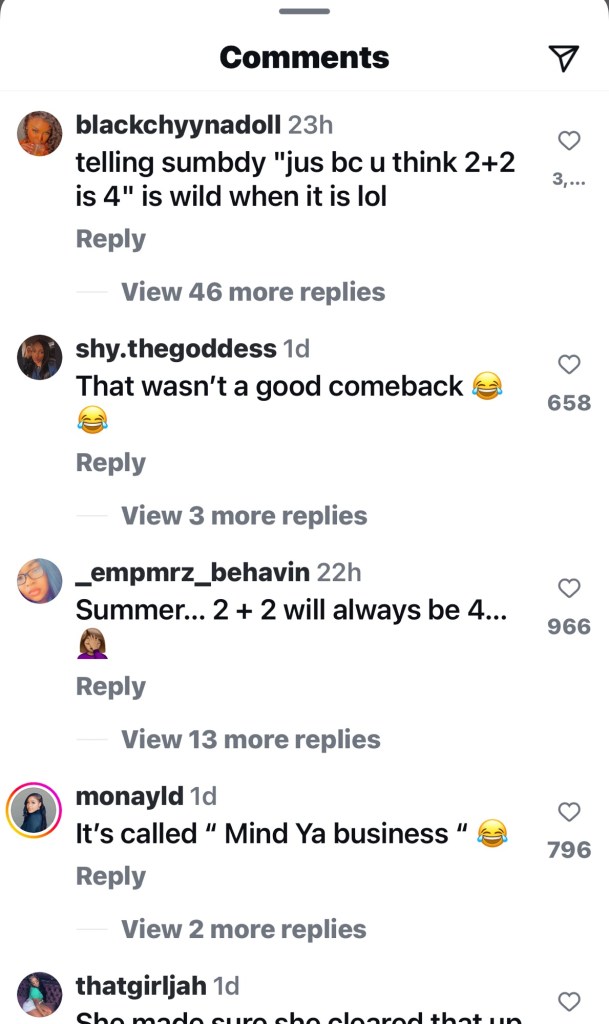Tap the heart next to thatgirljah's comment
The height and width of the screenshot is (1024, 609).
[x=569, y=1001]
